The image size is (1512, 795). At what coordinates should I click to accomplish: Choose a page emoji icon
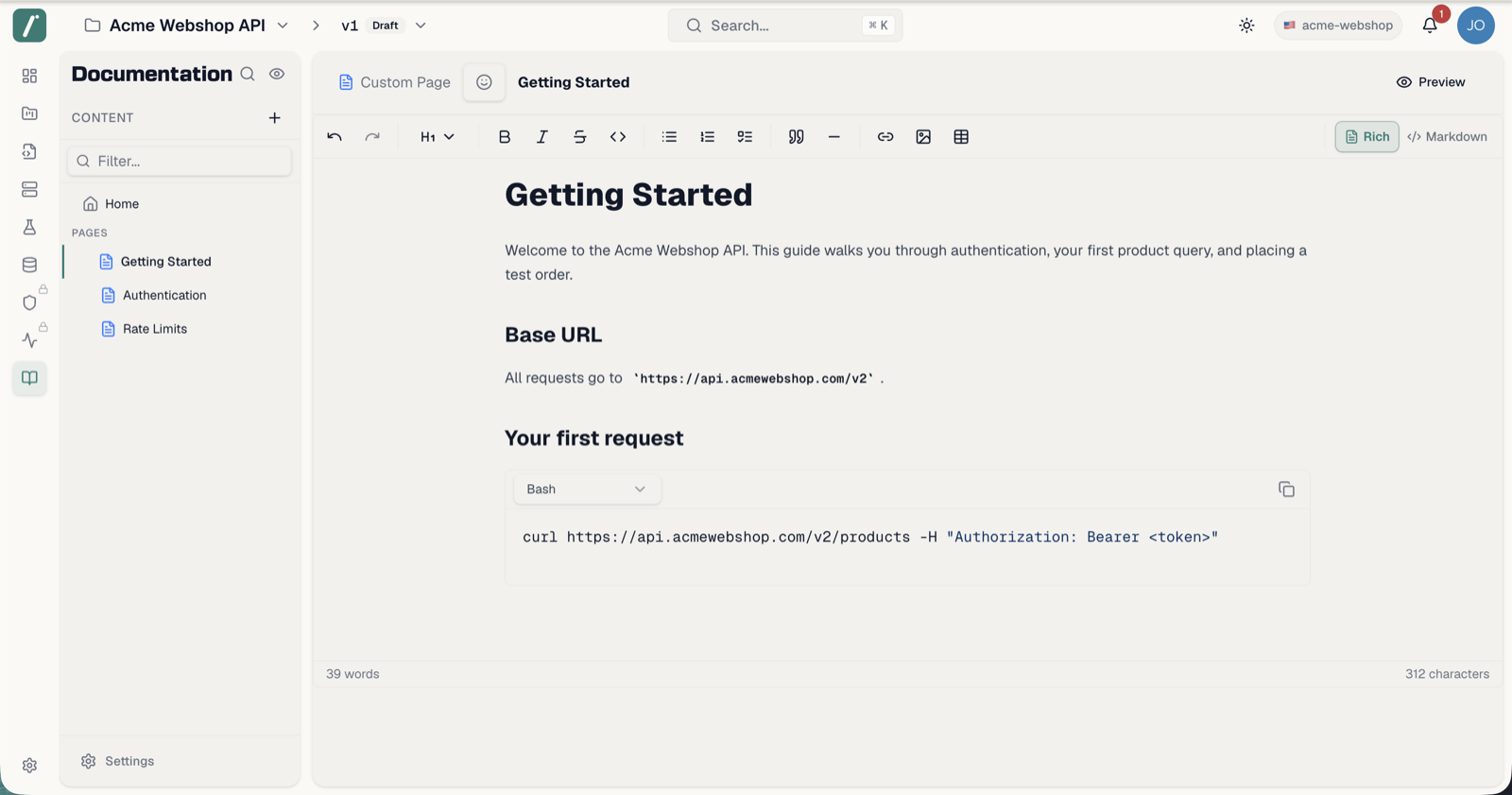point(484,82)
